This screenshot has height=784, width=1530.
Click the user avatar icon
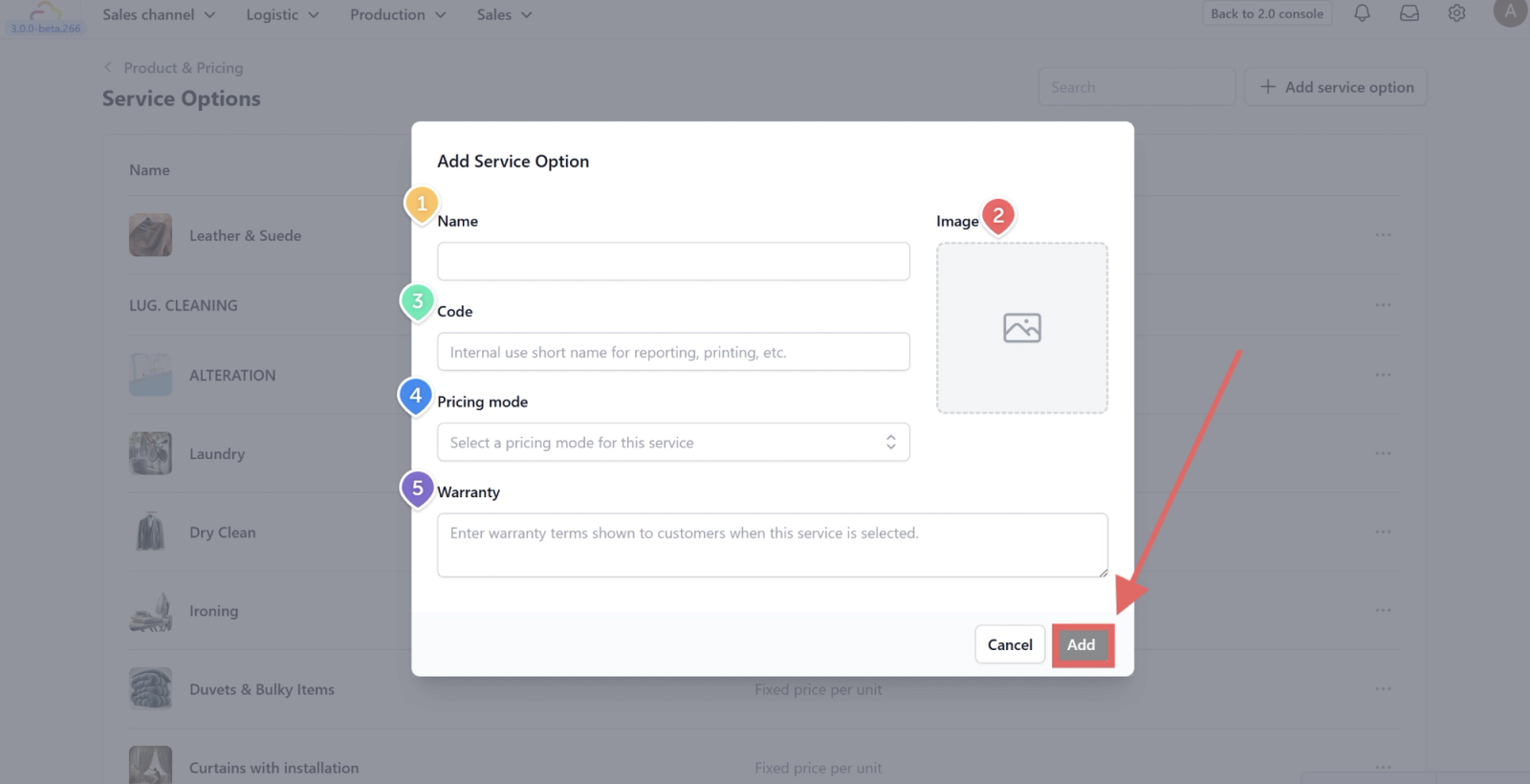pyautogui.click(x=1510, y=11)
